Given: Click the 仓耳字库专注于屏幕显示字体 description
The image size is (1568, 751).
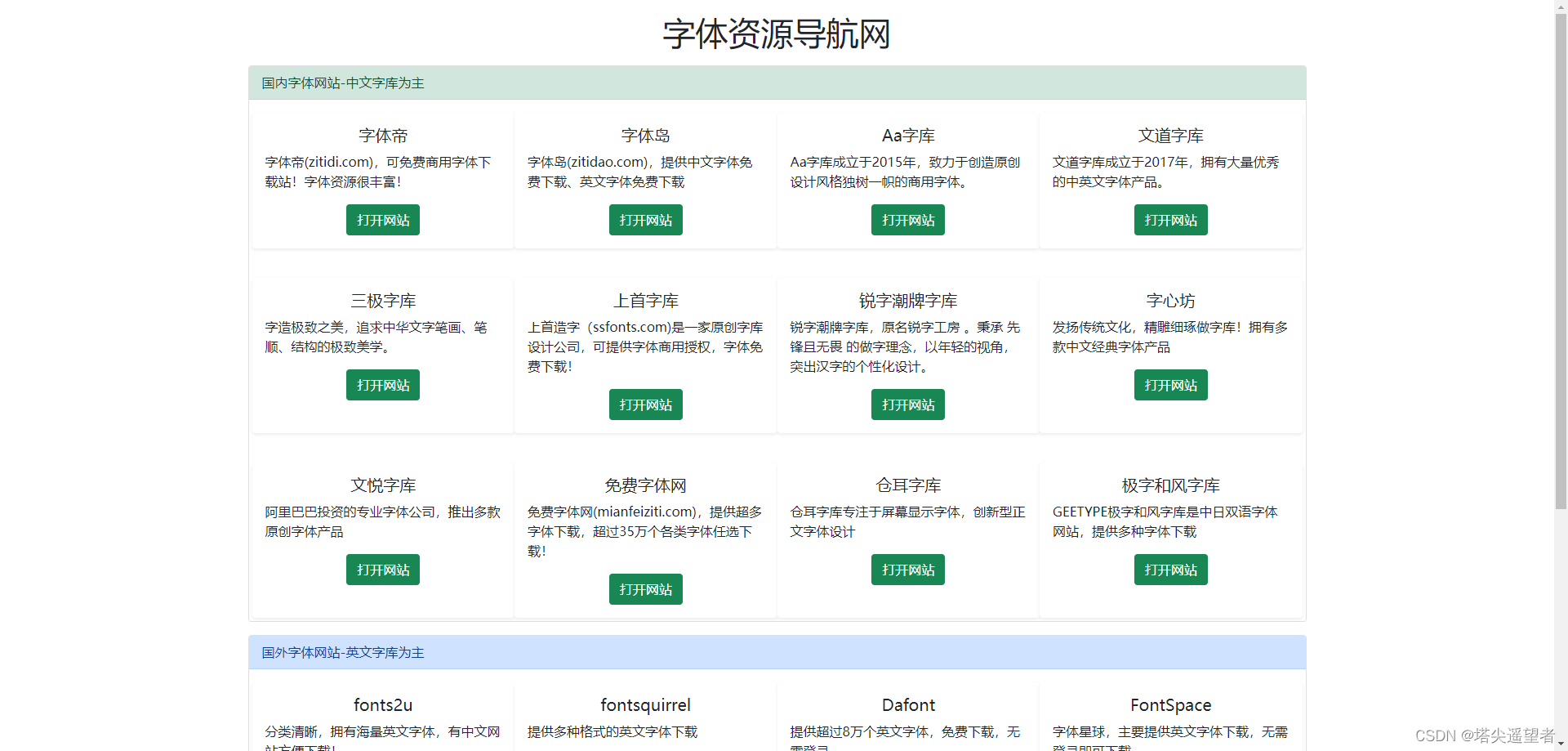Looking at the screenshot, I should click(x=907, y=521).
